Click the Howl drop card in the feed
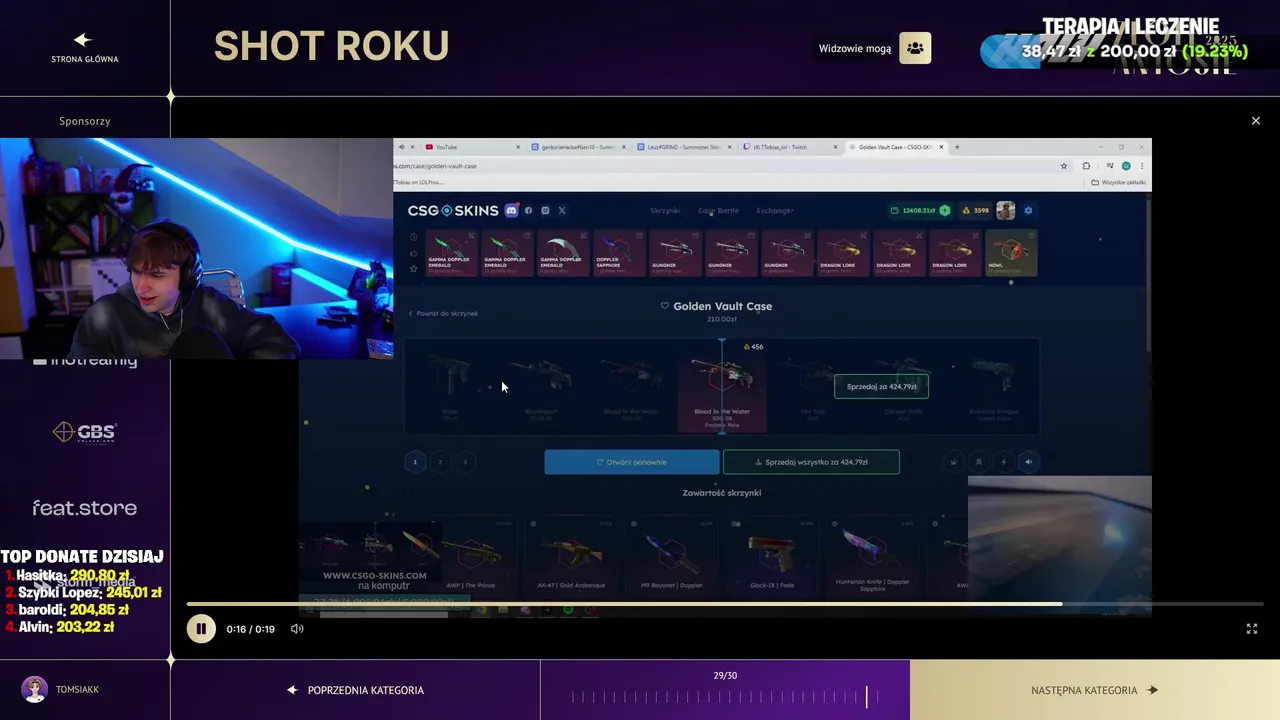 point(1011,253)
